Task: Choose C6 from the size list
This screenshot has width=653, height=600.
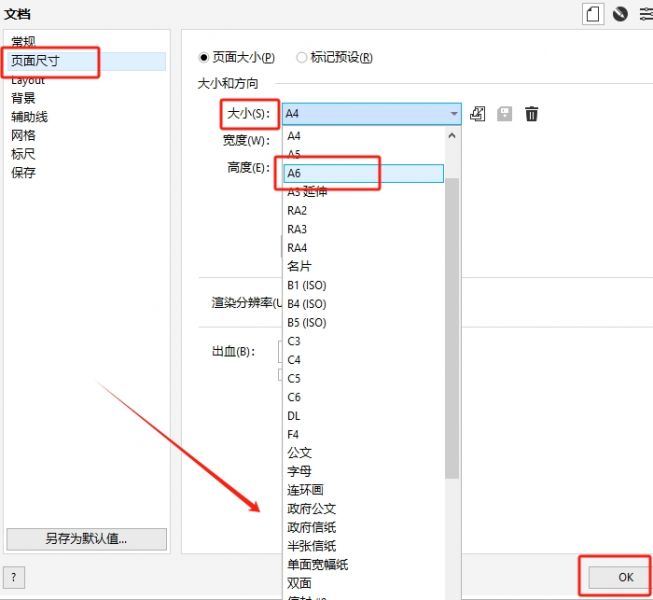Action: pyautogui.click(x=363, y=397)
